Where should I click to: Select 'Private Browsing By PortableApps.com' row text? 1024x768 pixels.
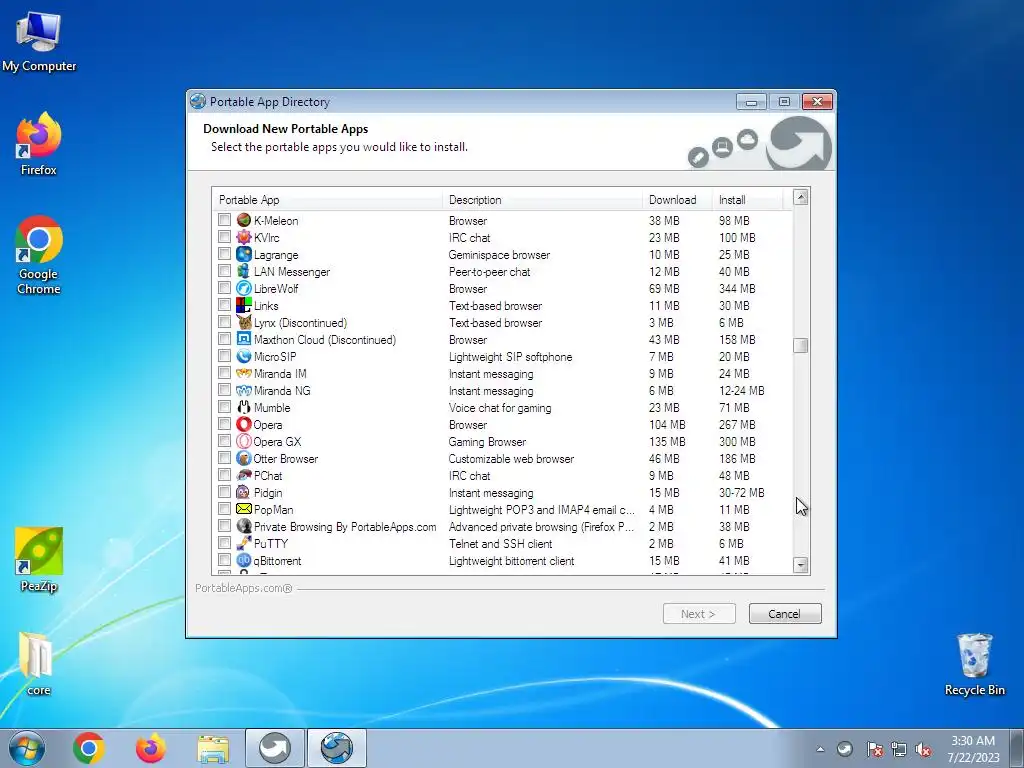click(x=345, y=526)
